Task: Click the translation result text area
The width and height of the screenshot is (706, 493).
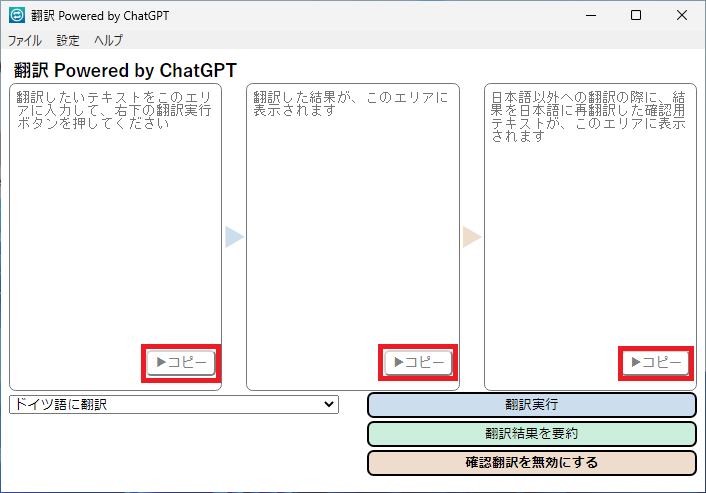Action: point(353,237)
